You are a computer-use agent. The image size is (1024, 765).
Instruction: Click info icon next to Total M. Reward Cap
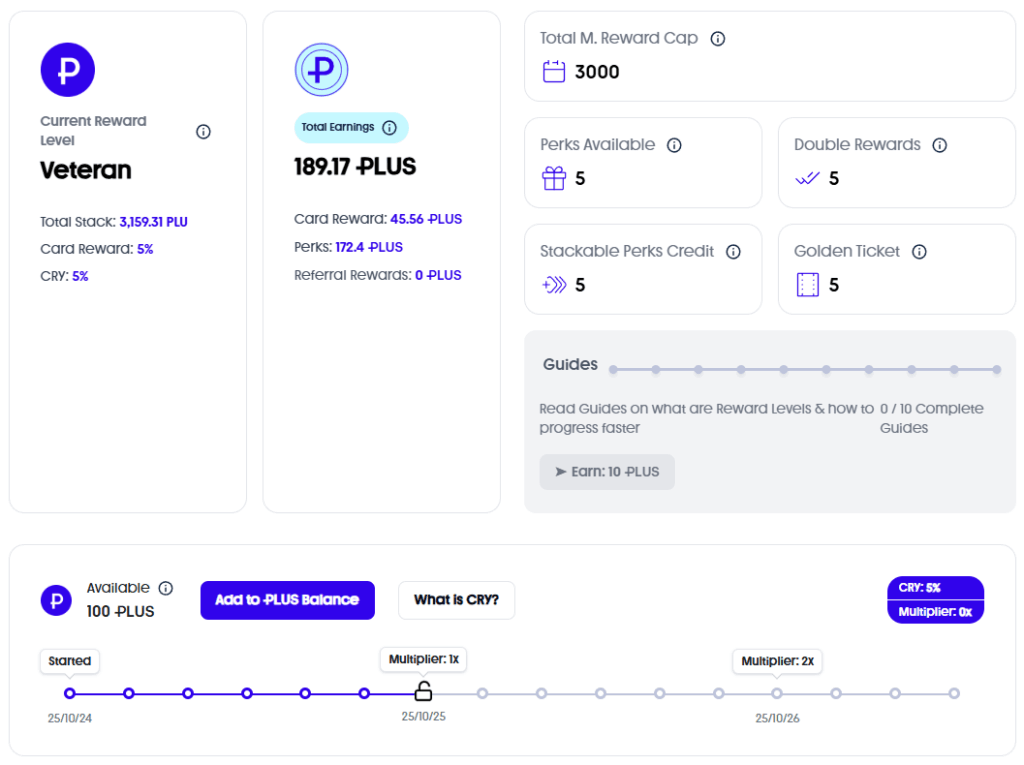click(x=718, y=39)
